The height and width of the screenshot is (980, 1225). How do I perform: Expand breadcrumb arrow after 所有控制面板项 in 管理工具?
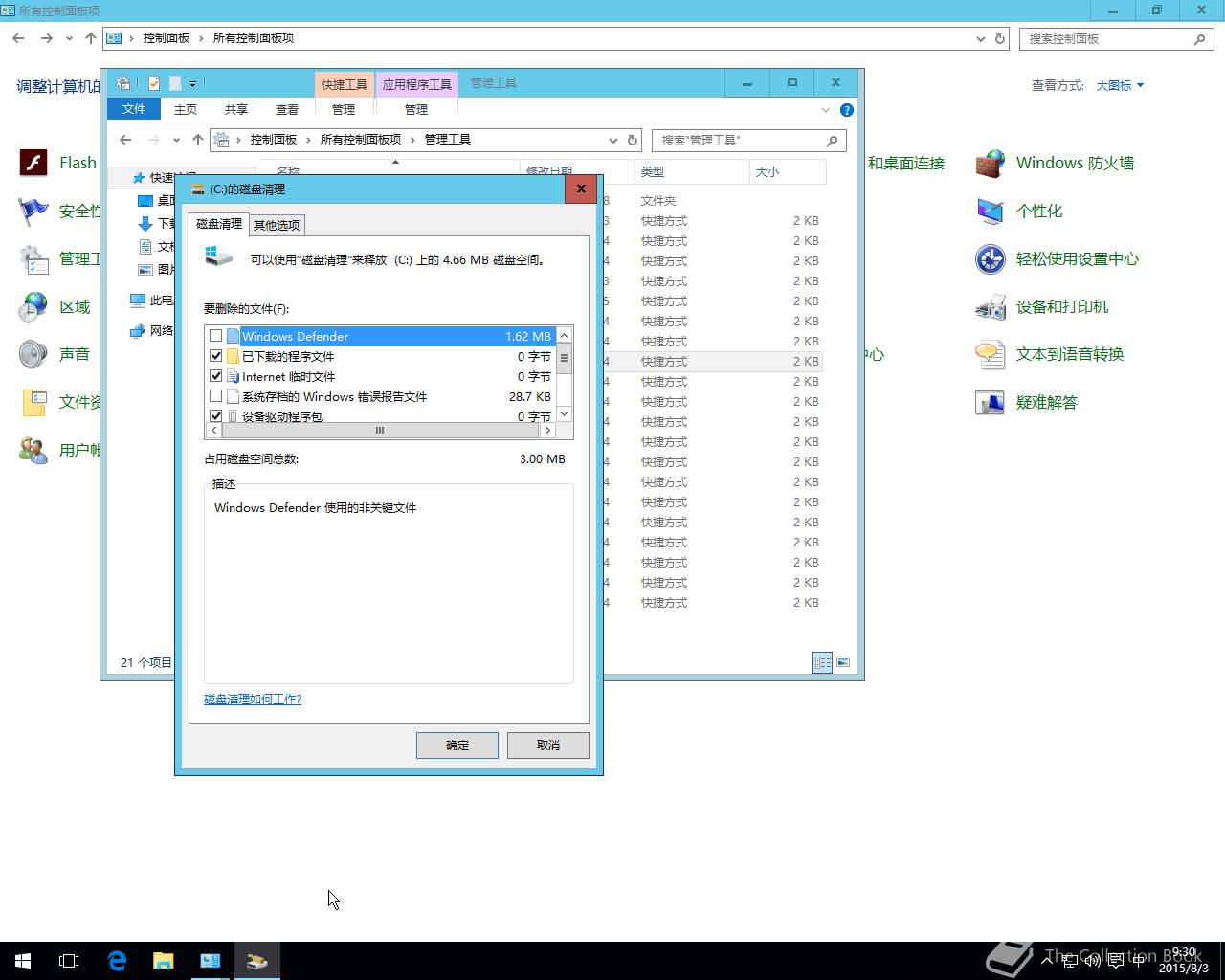(412, 140)
